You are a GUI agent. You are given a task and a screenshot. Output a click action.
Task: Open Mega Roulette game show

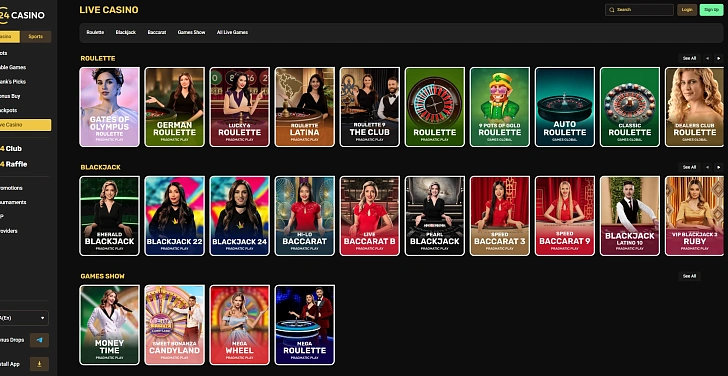point(305,325)
